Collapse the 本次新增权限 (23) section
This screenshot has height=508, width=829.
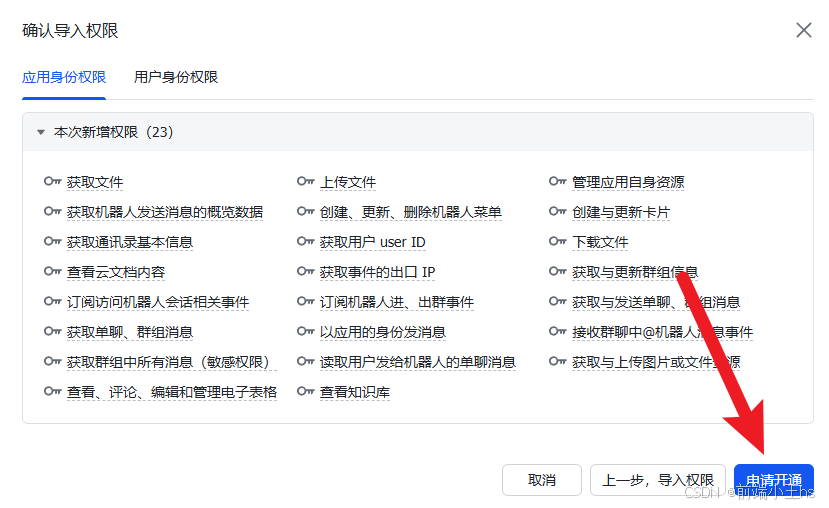click(41, 132)
